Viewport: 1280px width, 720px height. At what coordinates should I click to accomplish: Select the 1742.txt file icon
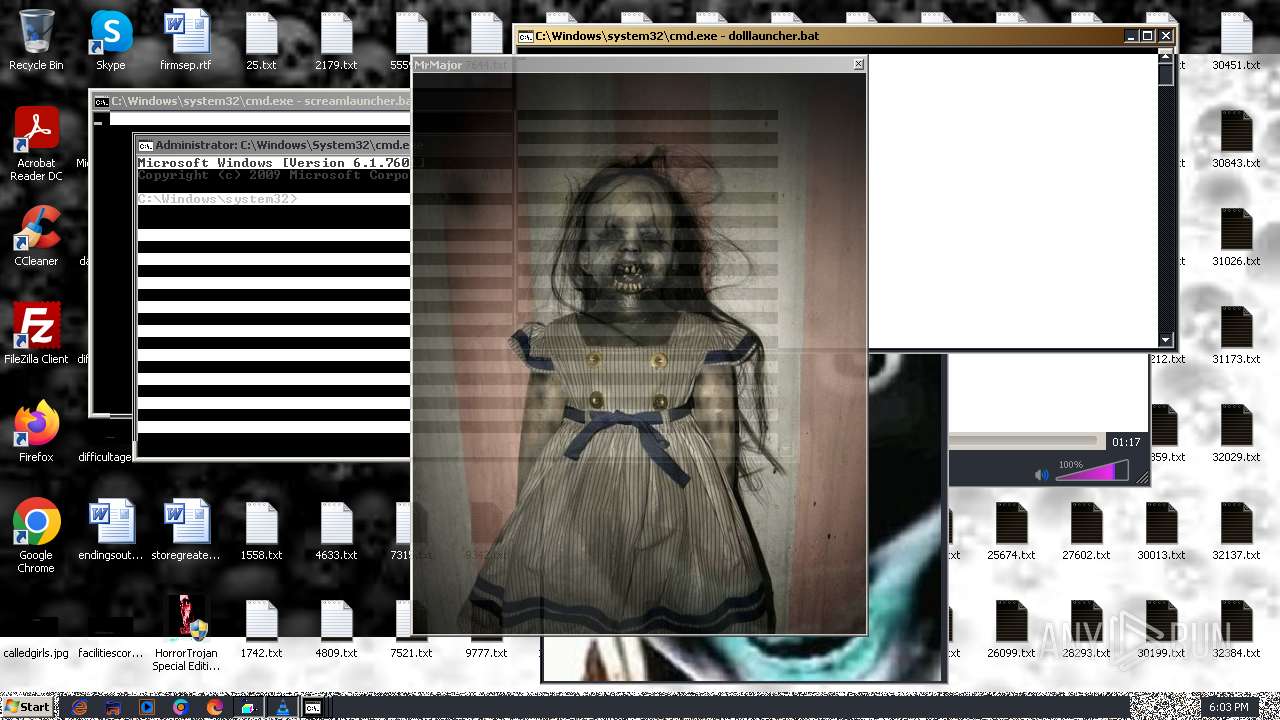pos(261,628)
